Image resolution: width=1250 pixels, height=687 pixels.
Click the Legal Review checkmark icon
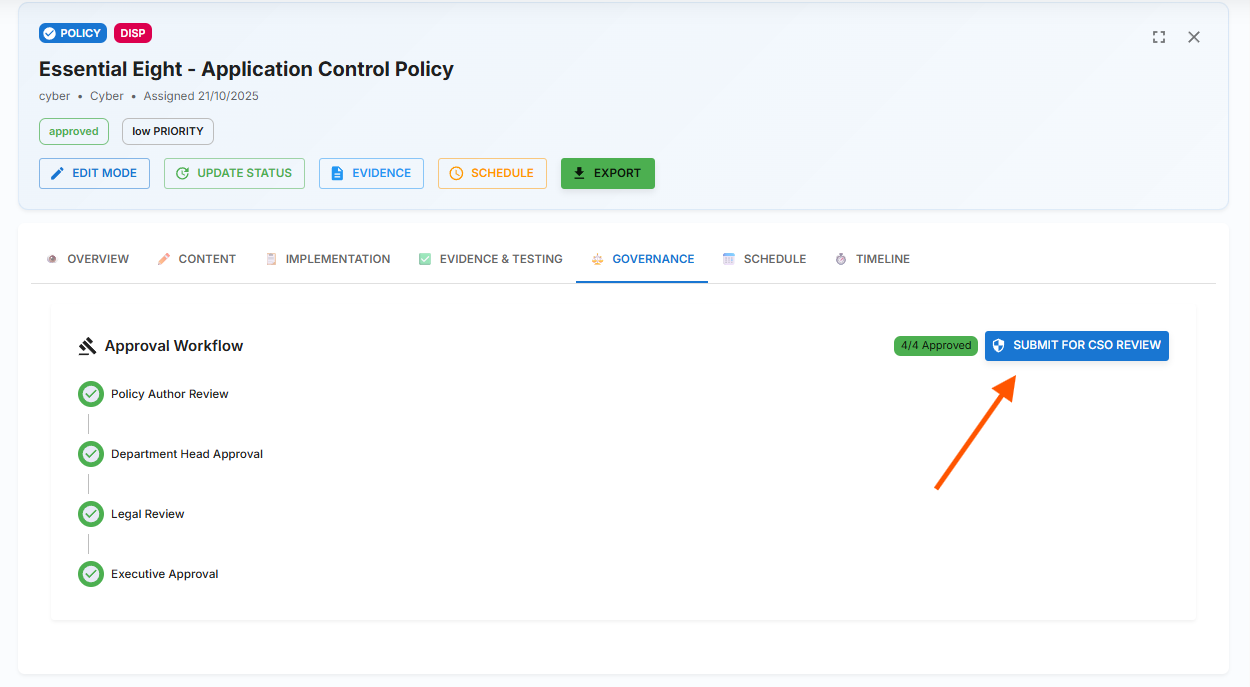point(91,514)
